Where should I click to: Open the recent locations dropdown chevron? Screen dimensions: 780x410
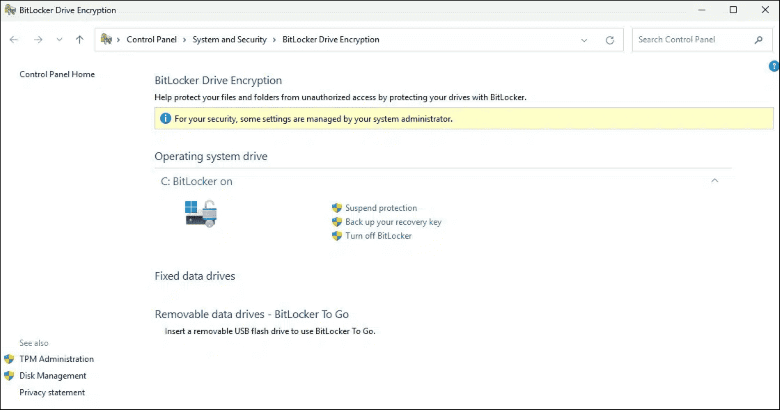[x=59, y=40]
